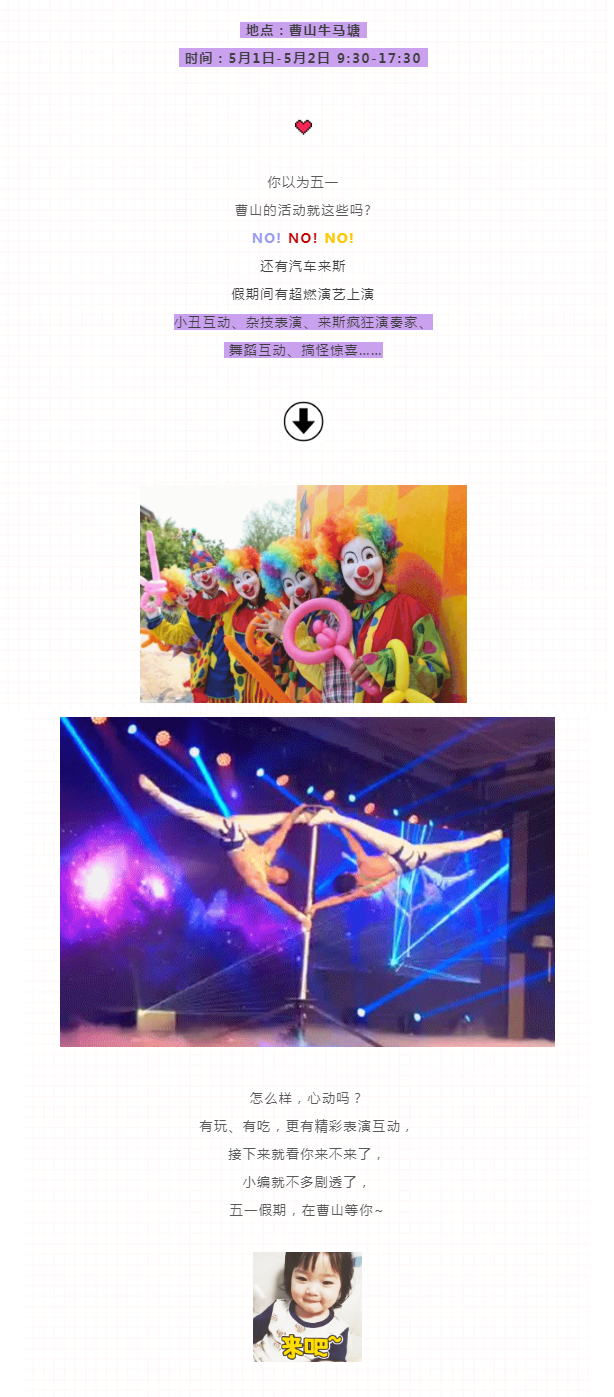The height and width of the screenshot is (1397, 614).
Task: Open the acrobat pole performance image
Action: click(307, 882)
